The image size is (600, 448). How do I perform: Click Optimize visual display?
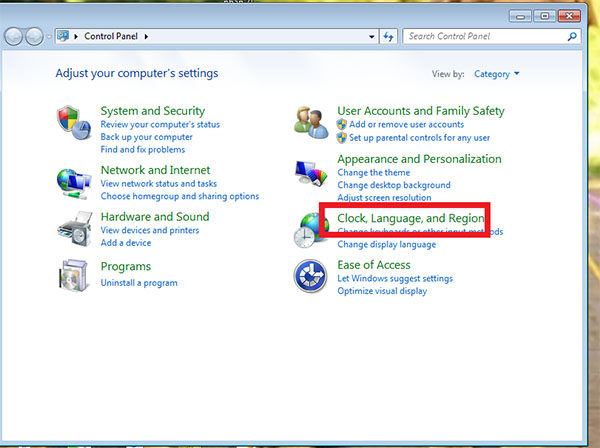pos(382,291)
